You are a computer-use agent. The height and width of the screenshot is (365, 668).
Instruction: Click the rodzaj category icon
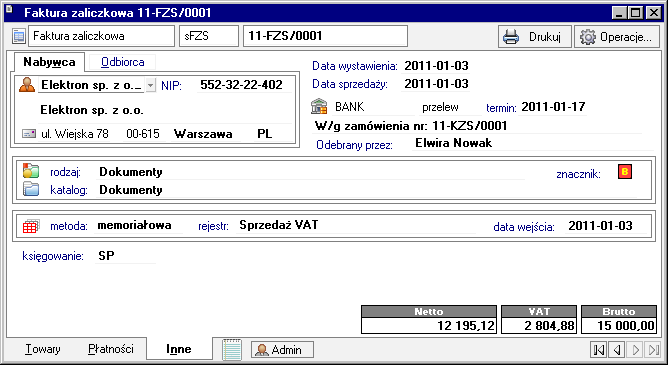[31, 171]
